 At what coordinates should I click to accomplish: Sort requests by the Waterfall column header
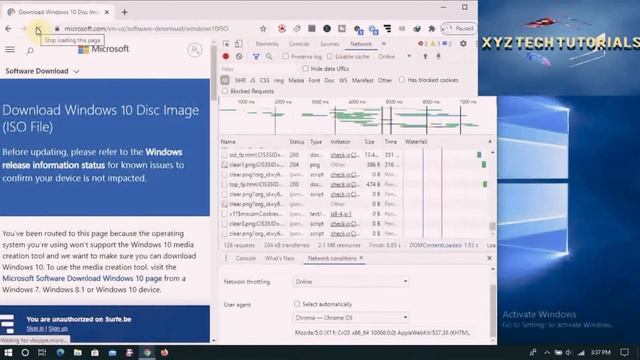[416, 142]
